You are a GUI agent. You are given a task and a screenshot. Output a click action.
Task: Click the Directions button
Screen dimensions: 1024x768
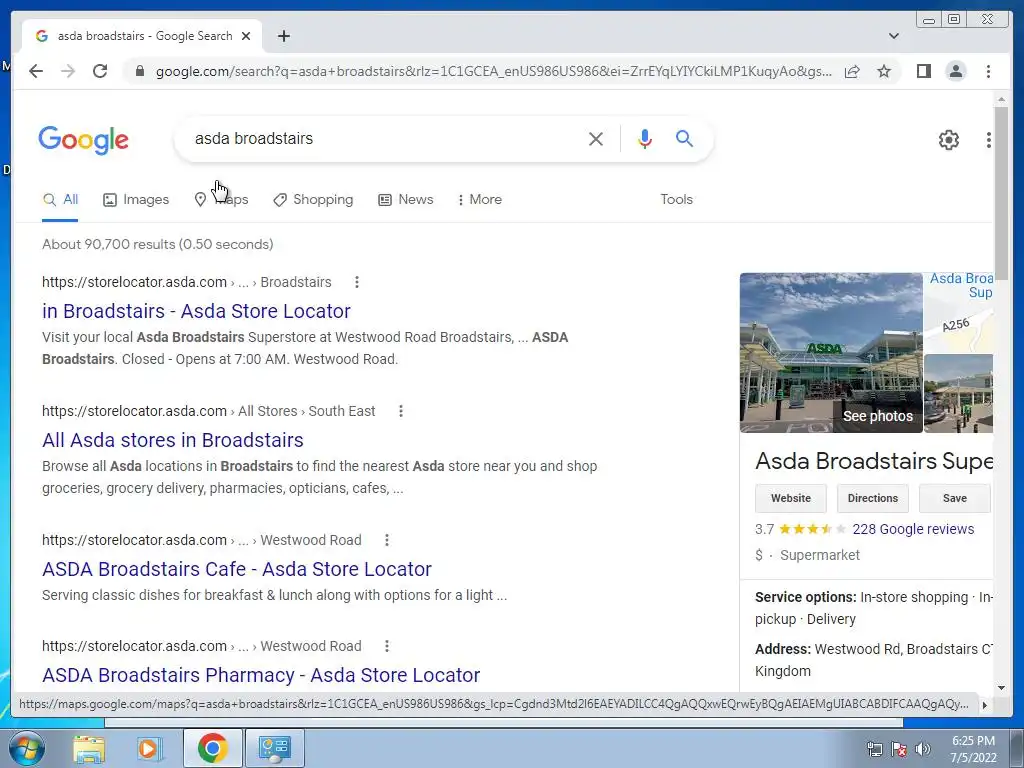(872, 498)
